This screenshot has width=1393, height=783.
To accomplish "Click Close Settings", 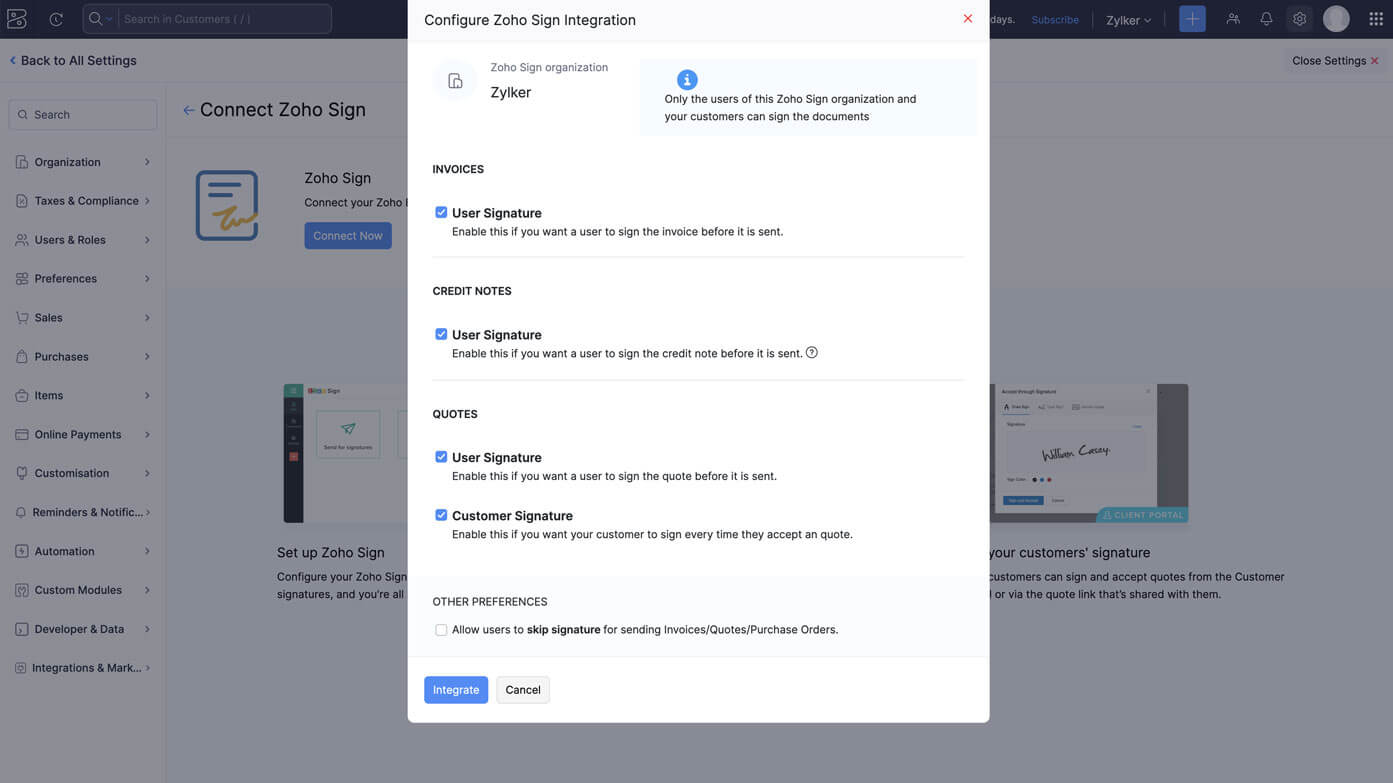I will tap(1336, 61).
